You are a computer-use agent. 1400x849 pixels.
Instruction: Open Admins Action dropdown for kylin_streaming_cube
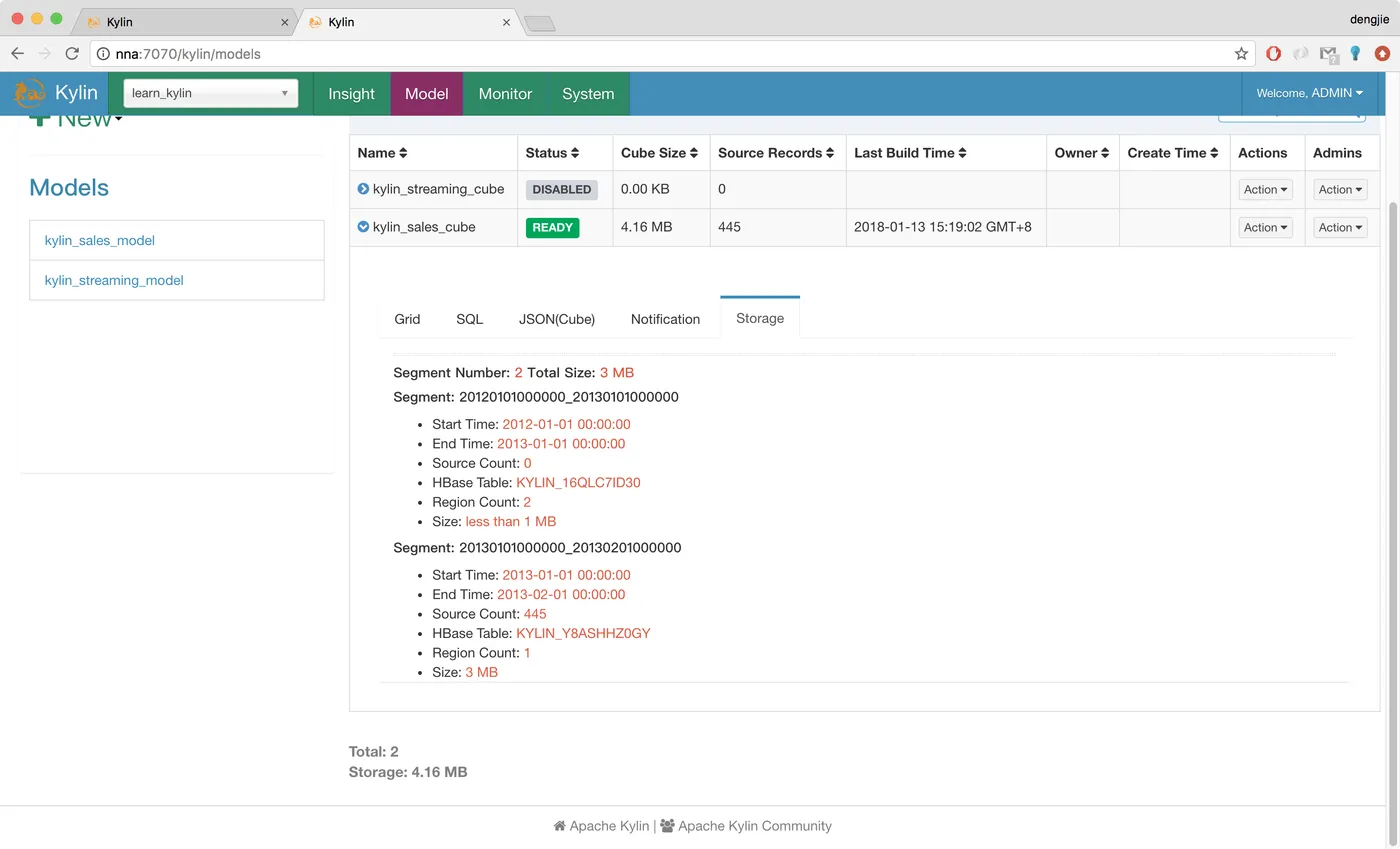click(x=1340, y=189)
